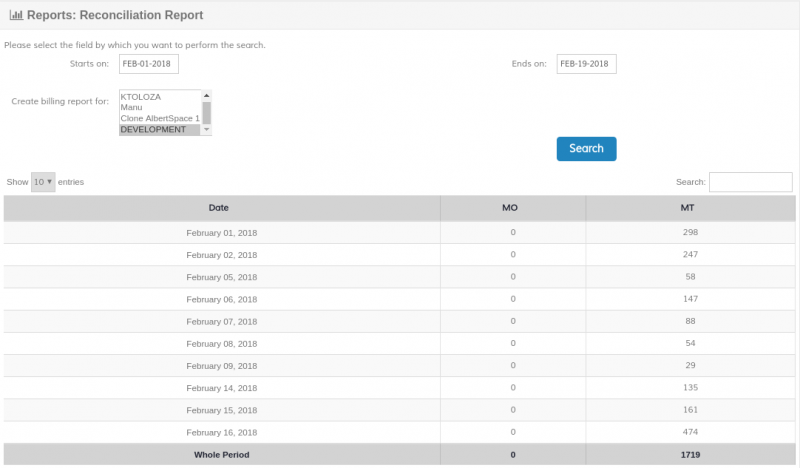The width and height of the screenshot is (800, 468).
Task: Sort table by Date column header
Action: [219, 208]
